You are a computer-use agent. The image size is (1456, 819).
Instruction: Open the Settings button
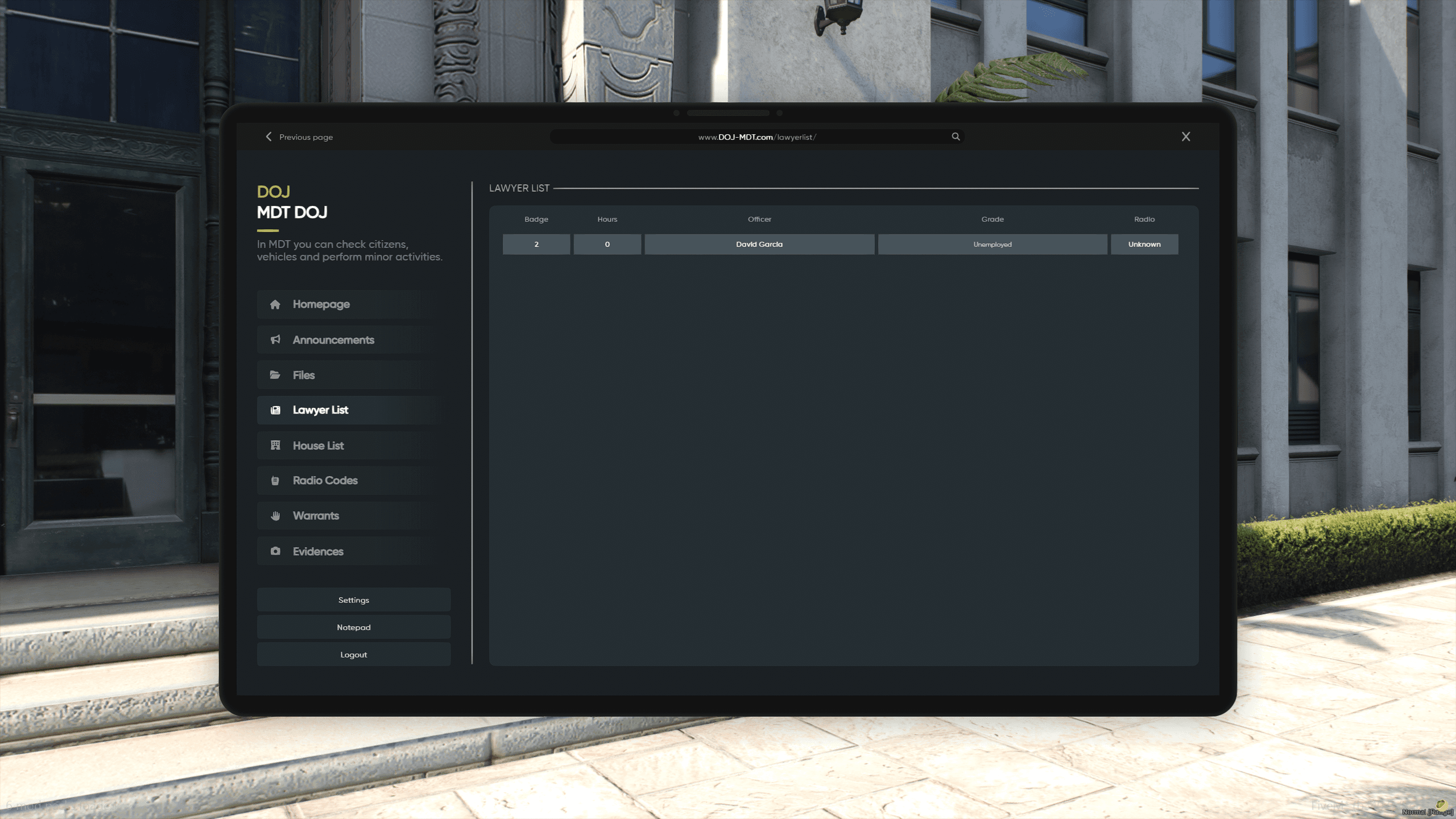coord(354,600)
